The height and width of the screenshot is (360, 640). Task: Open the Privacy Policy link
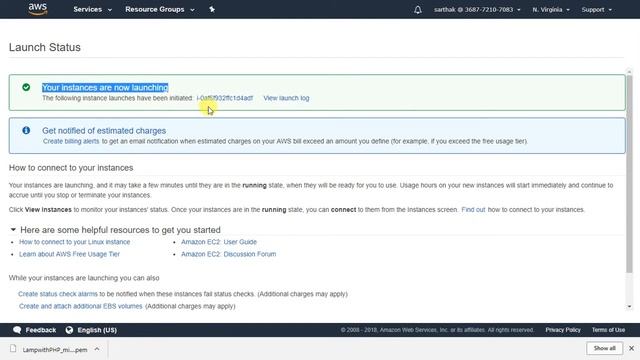(x=563, y=330)
